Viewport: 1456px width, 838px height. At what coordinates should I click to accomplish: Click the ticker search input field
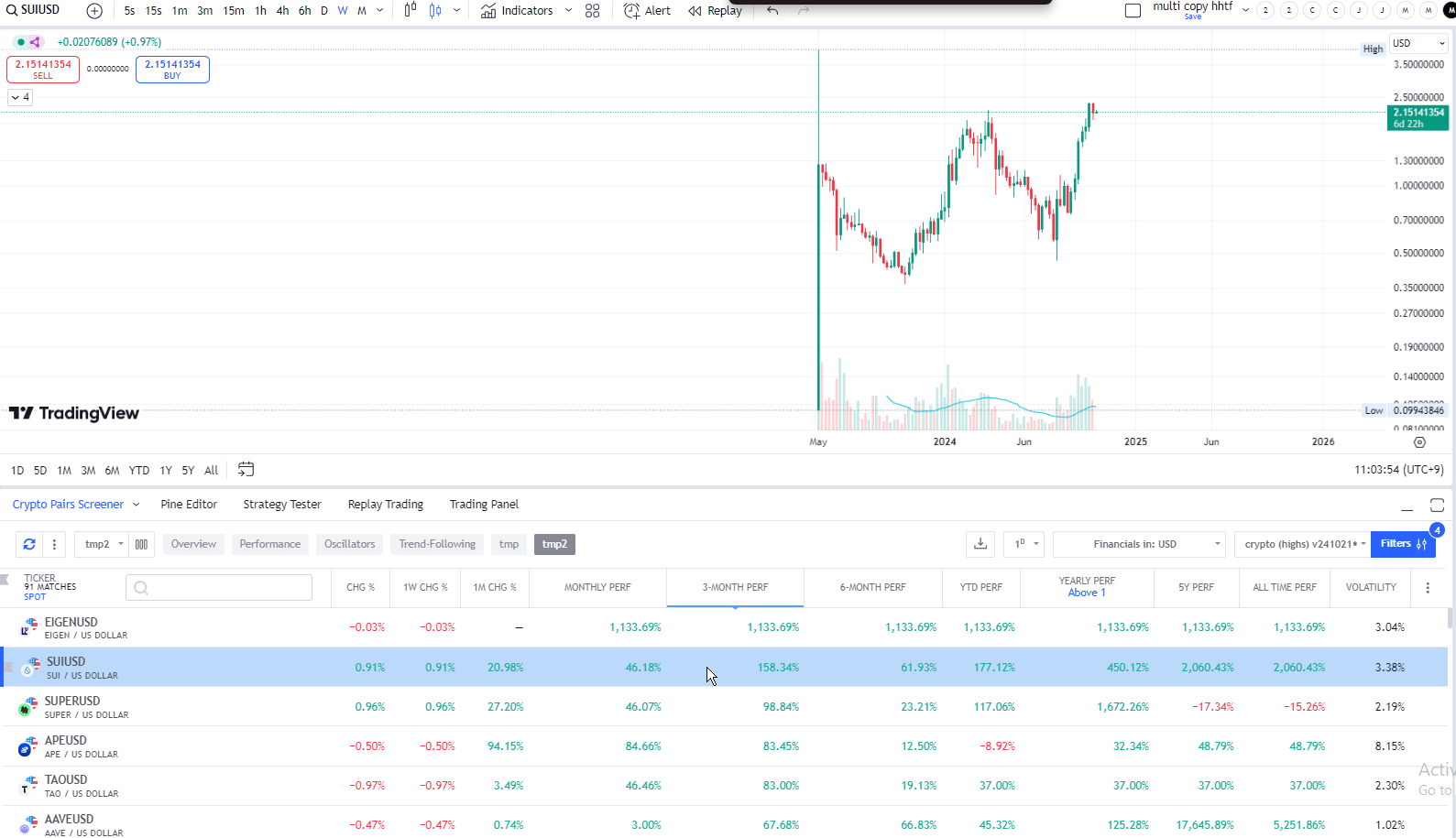pos(219,588)
